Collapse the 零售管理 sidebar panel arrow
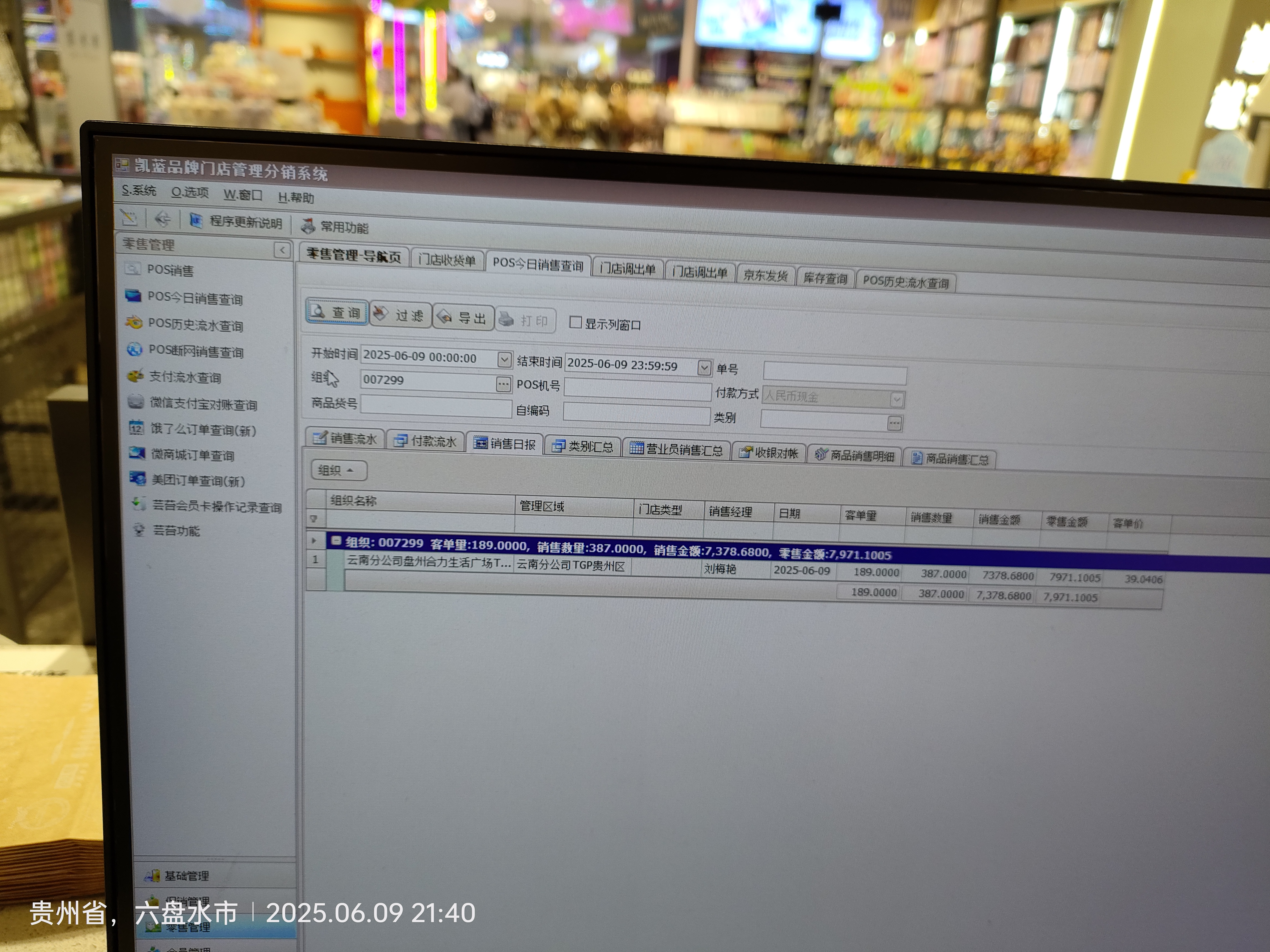 (x=282, y=250)
